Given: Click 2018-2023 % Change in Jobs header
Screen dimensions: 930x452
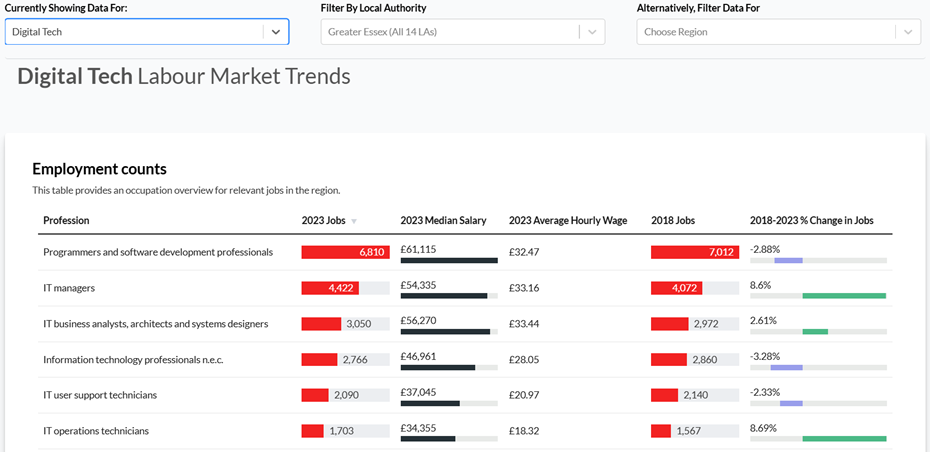Looking at the screenshot, I should coord(811,220).
